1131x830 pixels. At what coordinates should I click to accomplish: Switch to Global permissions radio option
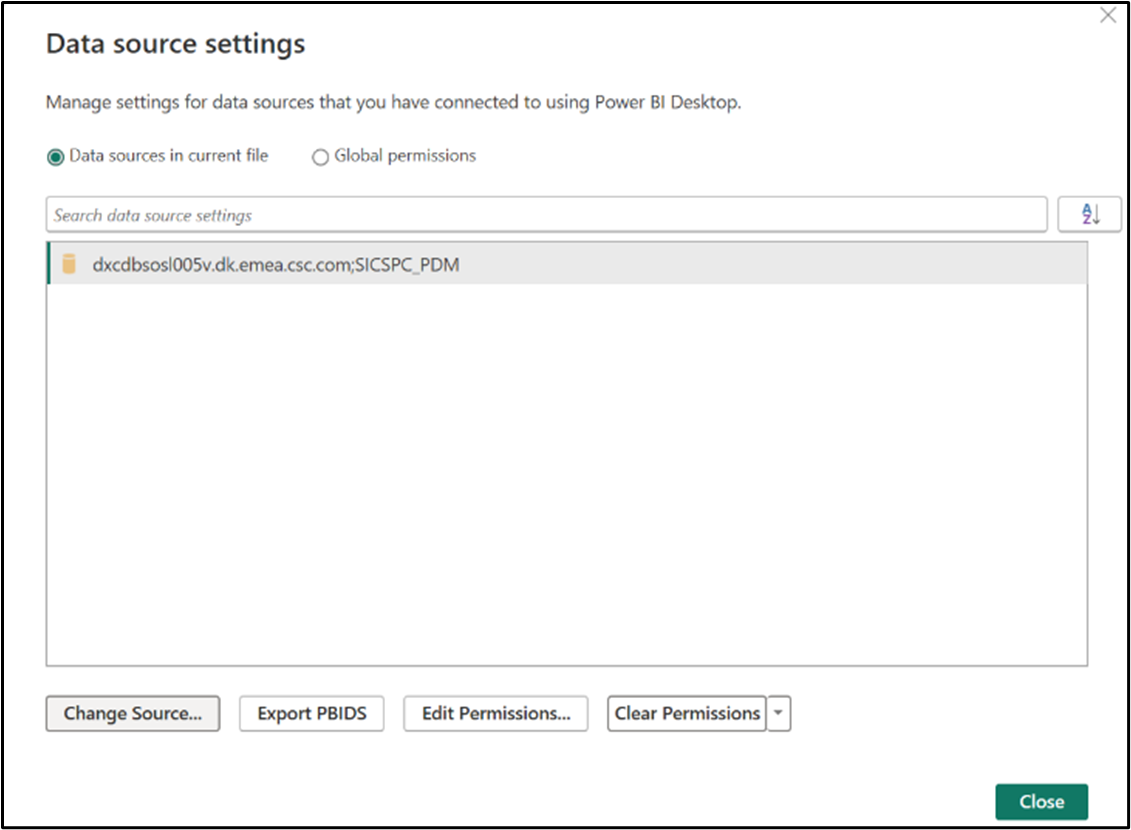pos(320,157)
